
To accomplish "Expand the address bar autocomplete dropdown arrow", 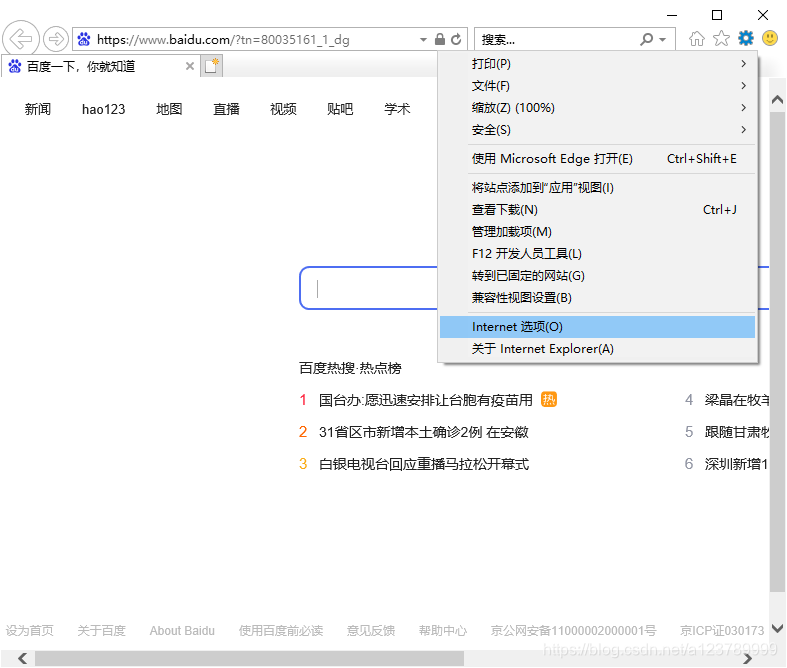I will tap(424, 40).
